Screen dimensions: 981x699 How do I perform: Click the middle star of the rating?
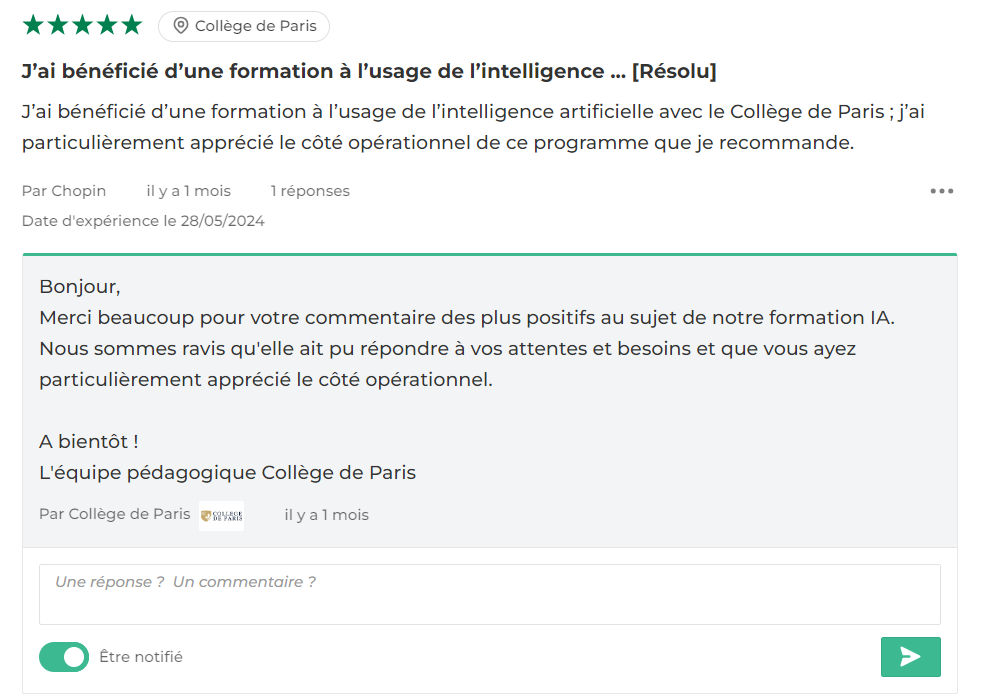coord(82,24)
